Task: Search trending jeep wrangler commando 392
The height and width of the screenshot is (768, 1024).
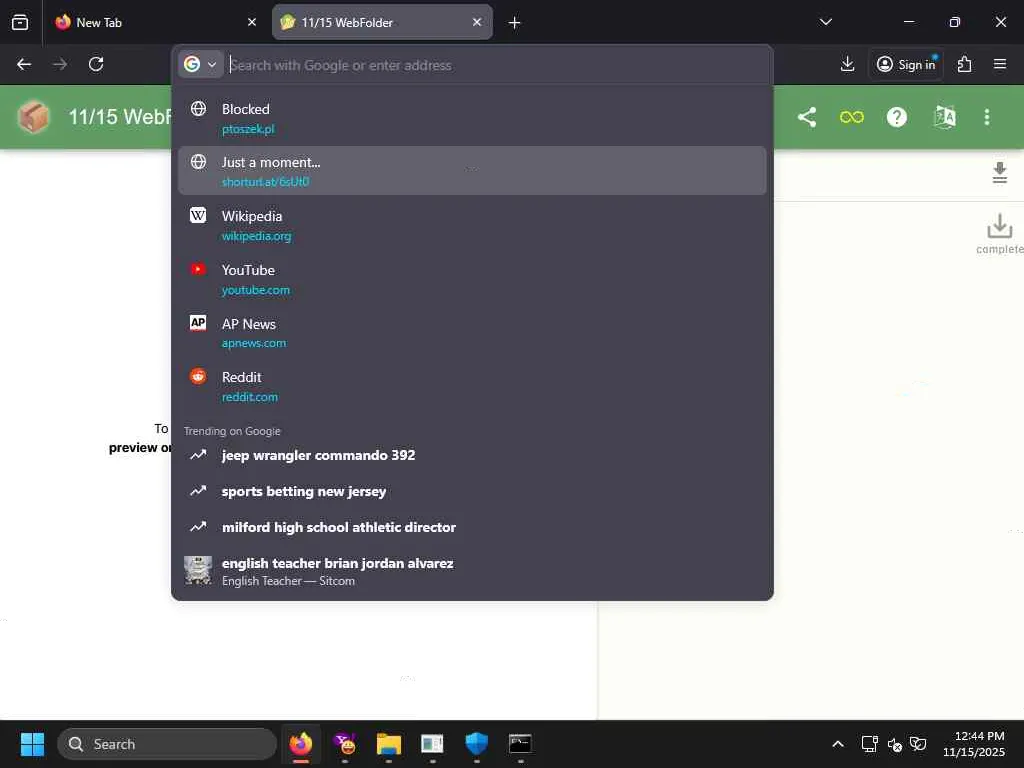Action: [472, 455]
